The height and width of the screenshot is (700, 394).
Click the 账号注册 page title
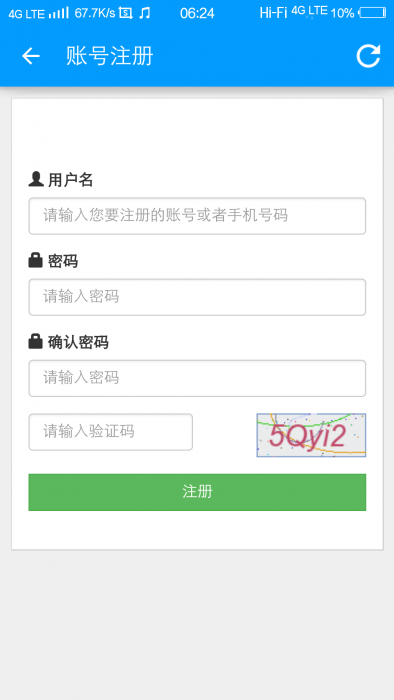[x=110, y=56]
